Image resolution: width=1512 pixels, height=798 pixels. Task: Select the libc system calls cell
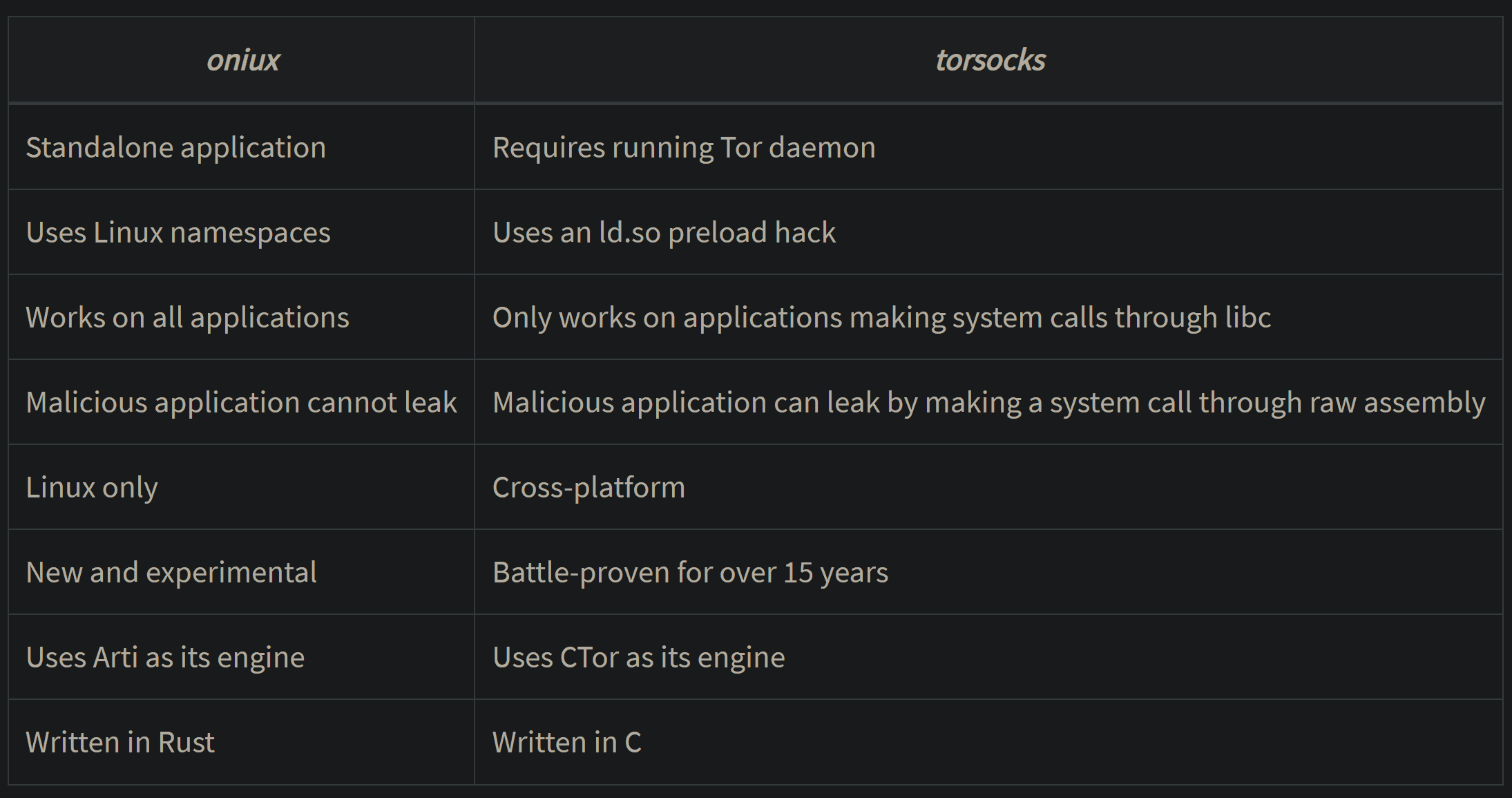881,317
